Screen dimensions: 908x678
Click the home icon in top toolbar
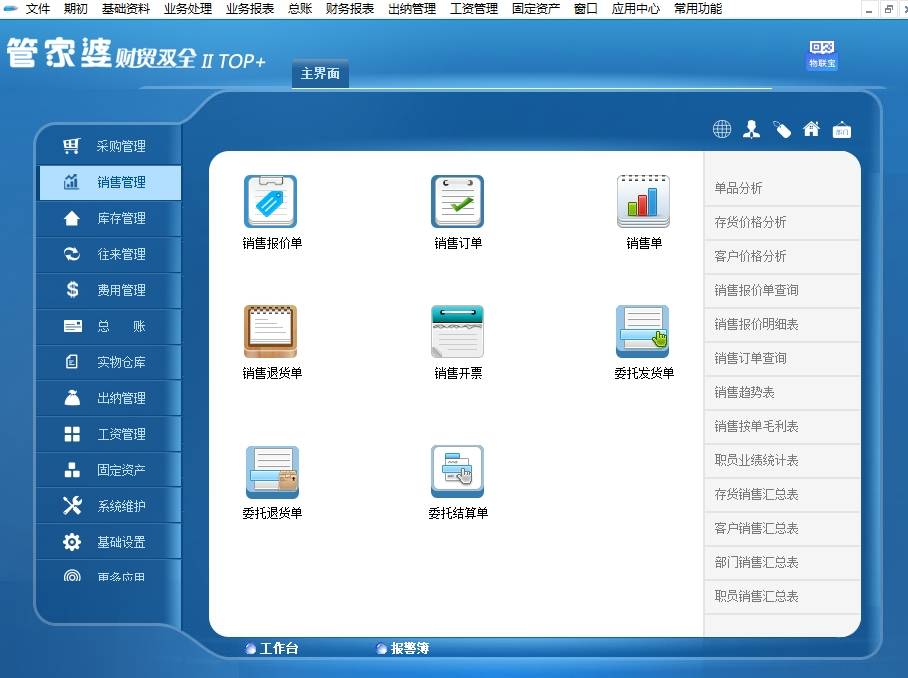tap(811, 129)
